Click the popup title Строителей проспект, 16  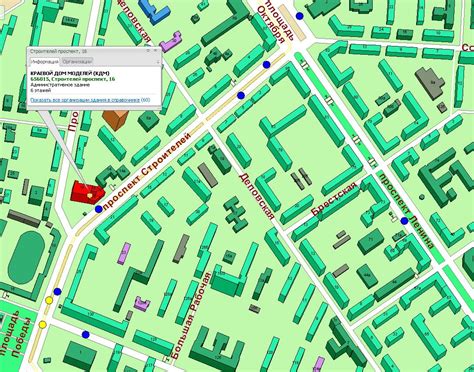click(58, 51)
